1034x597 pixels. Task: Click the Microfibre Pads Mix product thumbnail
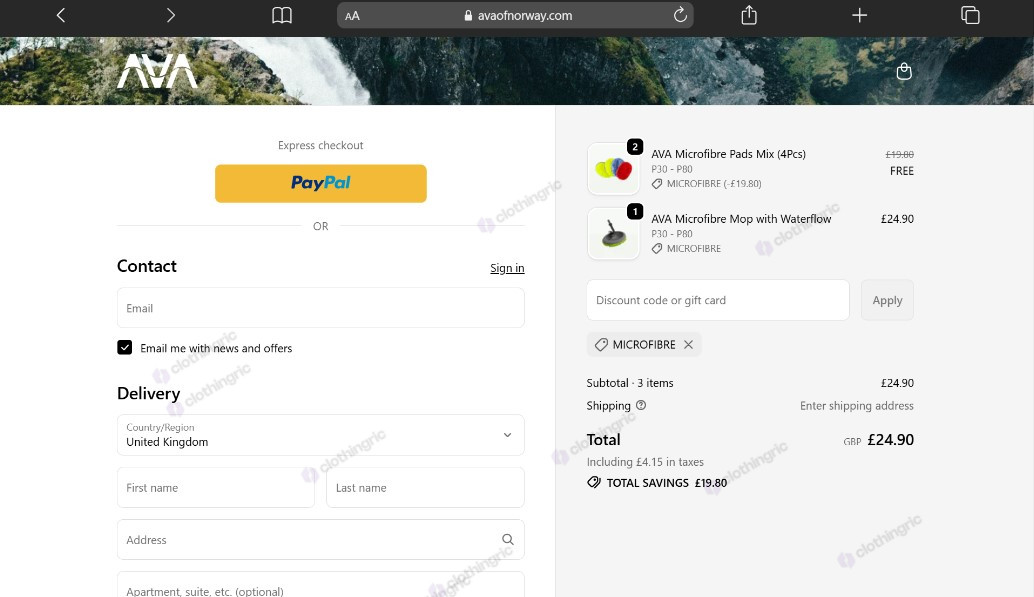pos(613,169)
